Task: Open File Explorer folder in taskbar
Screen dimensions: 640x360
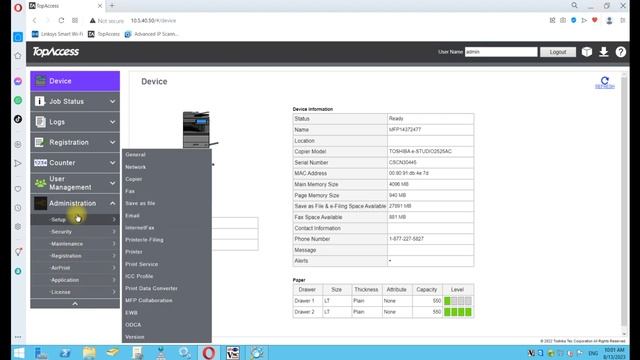Action: tap(89, 353)
